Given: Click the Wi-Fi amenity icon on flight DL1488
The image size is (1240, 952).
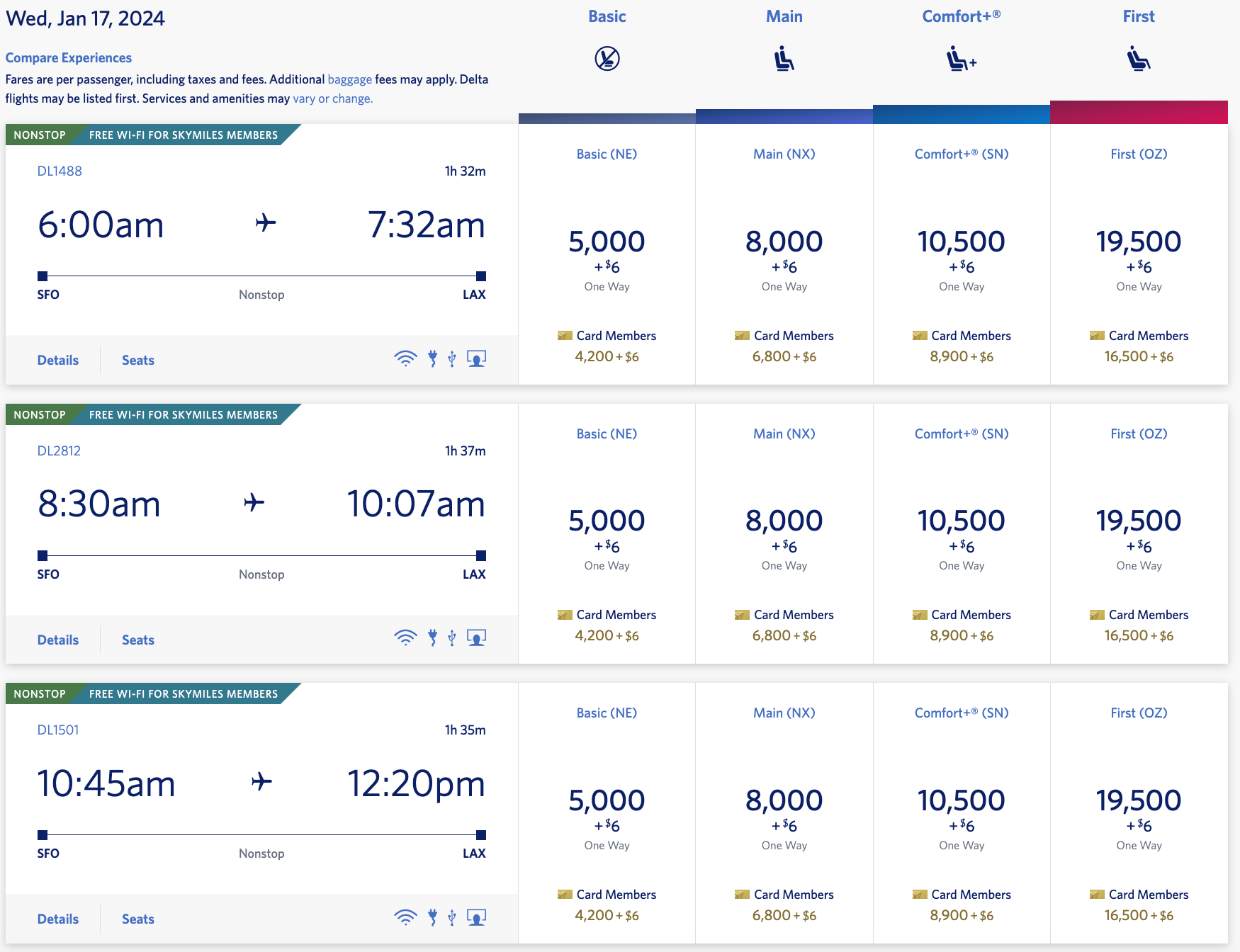Looking at the screenshot, I should tap(405, 359).
